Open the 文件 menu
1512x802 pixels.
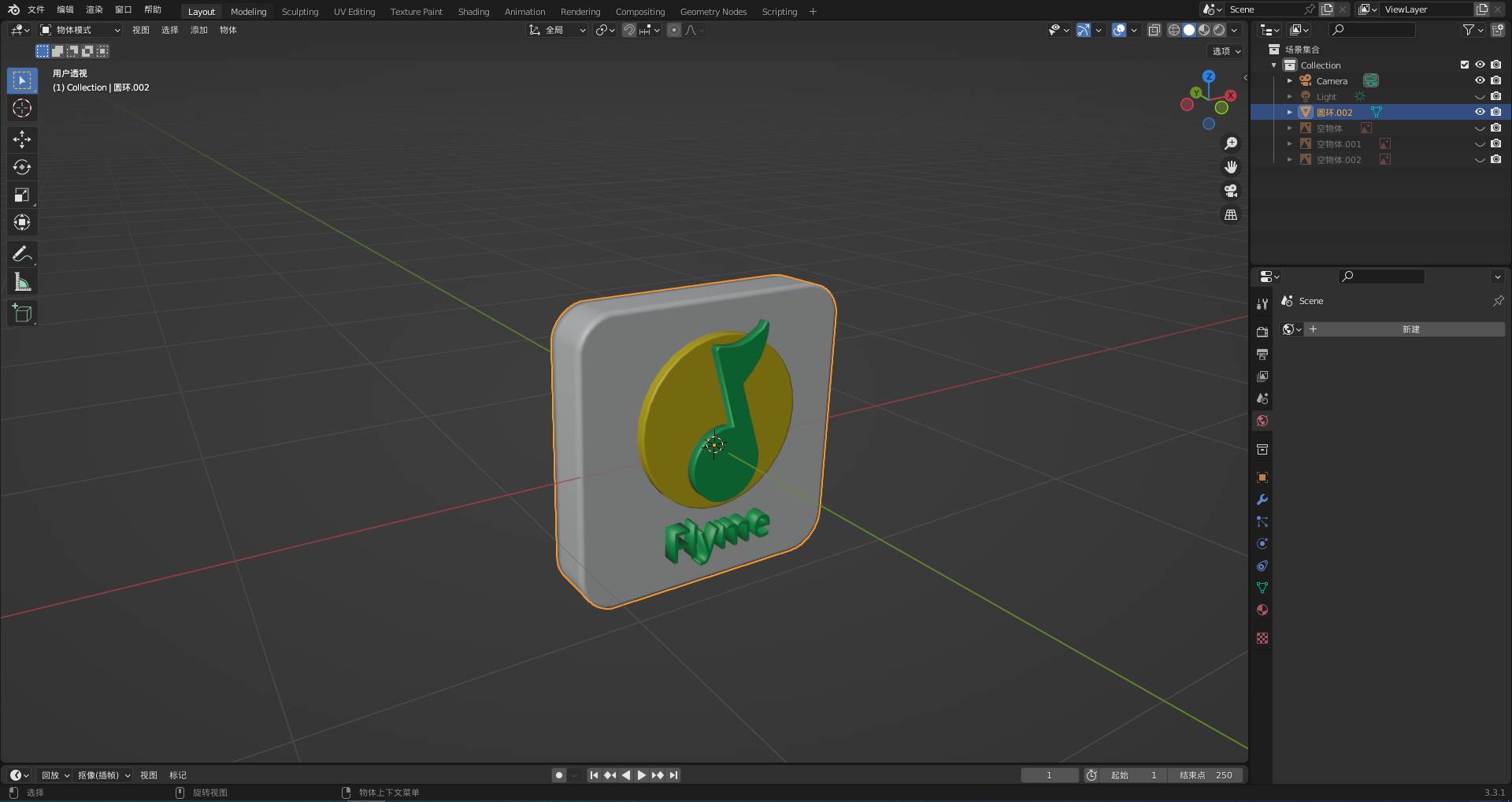pyautogui.click(x=36, y=9)
